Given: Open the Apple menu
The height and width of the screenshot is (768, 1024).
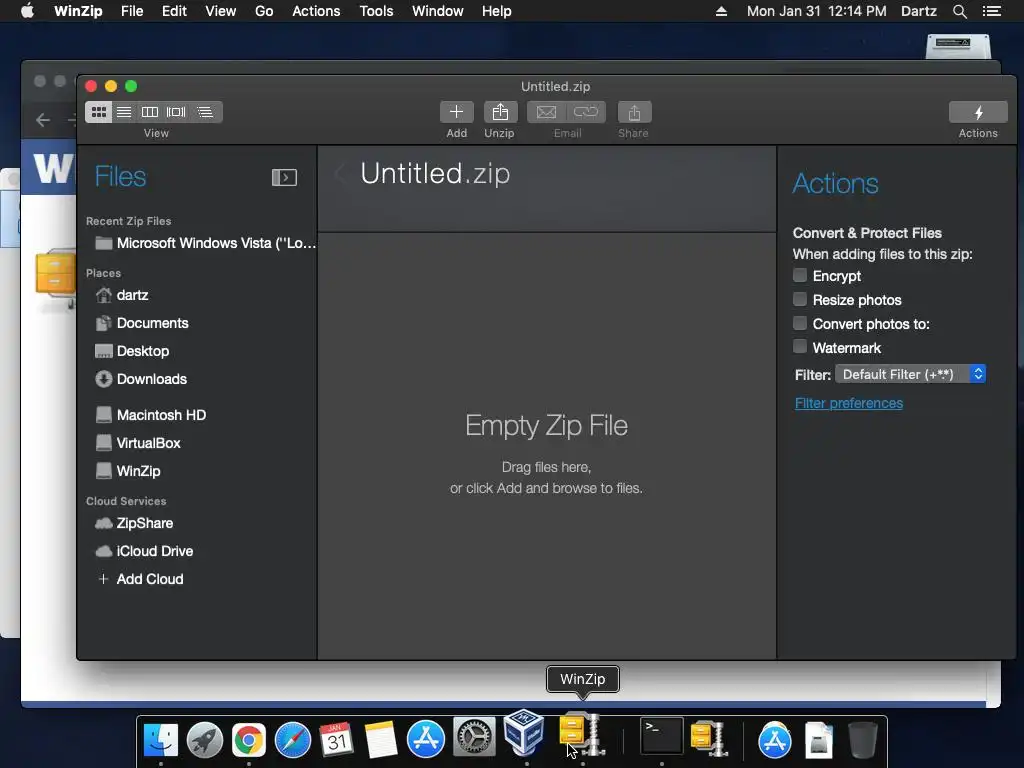Looking at the screenshot, I should pyautogui.click(x=27, y=10).
